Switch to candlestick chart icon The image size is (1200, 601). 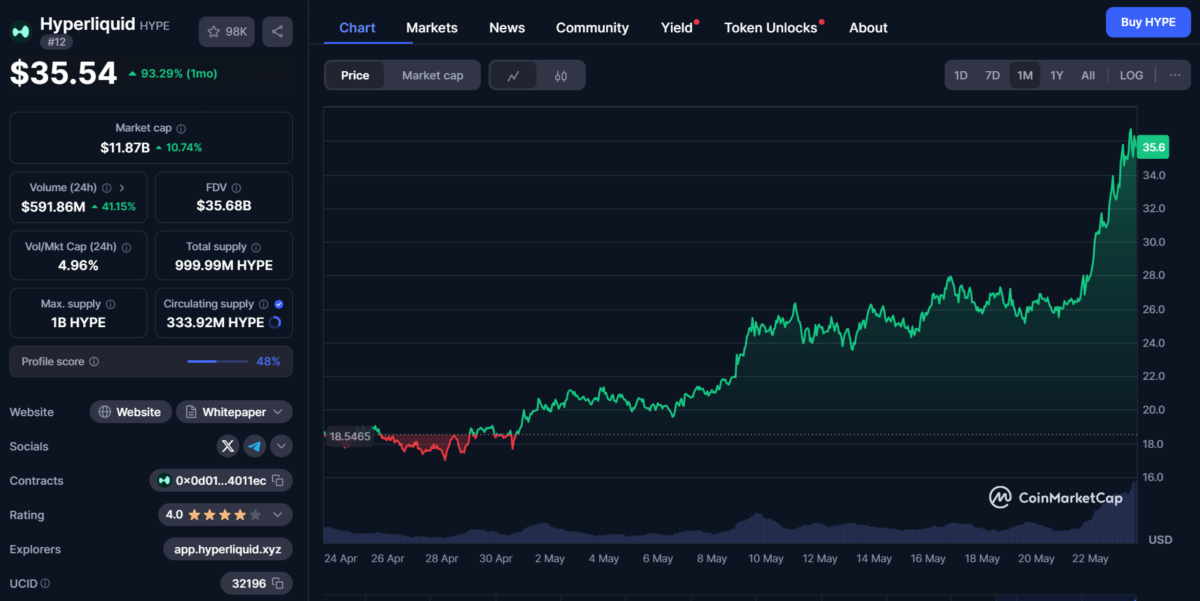point(560,76)
